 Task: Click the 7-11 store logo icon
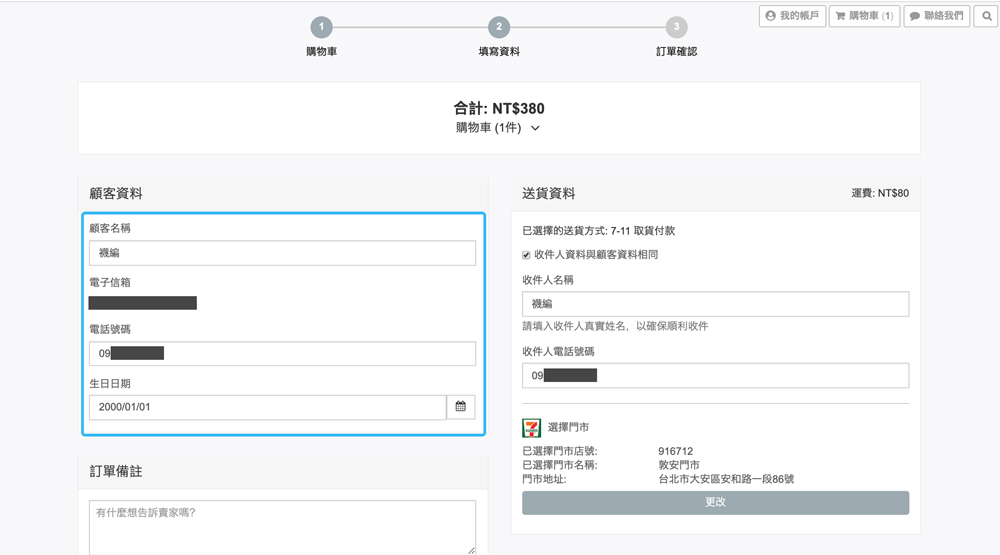tap(531, 427)
